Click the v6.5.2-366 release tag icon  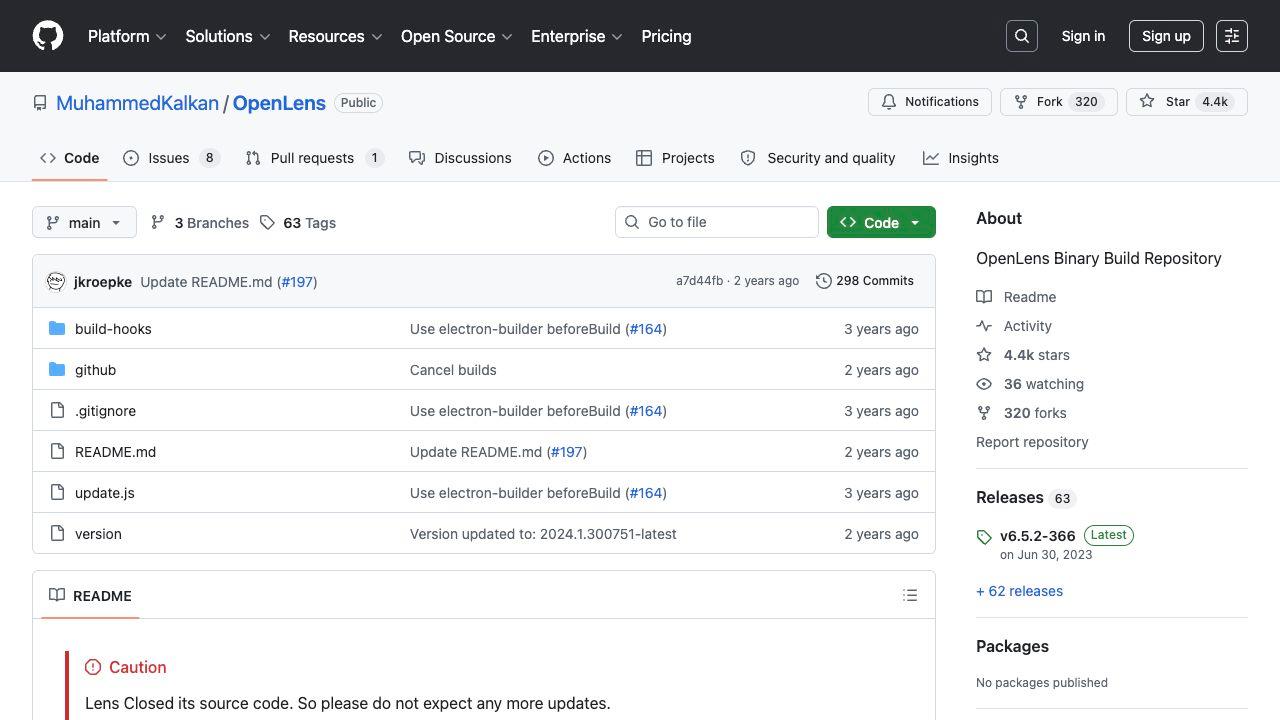point(984,537)
